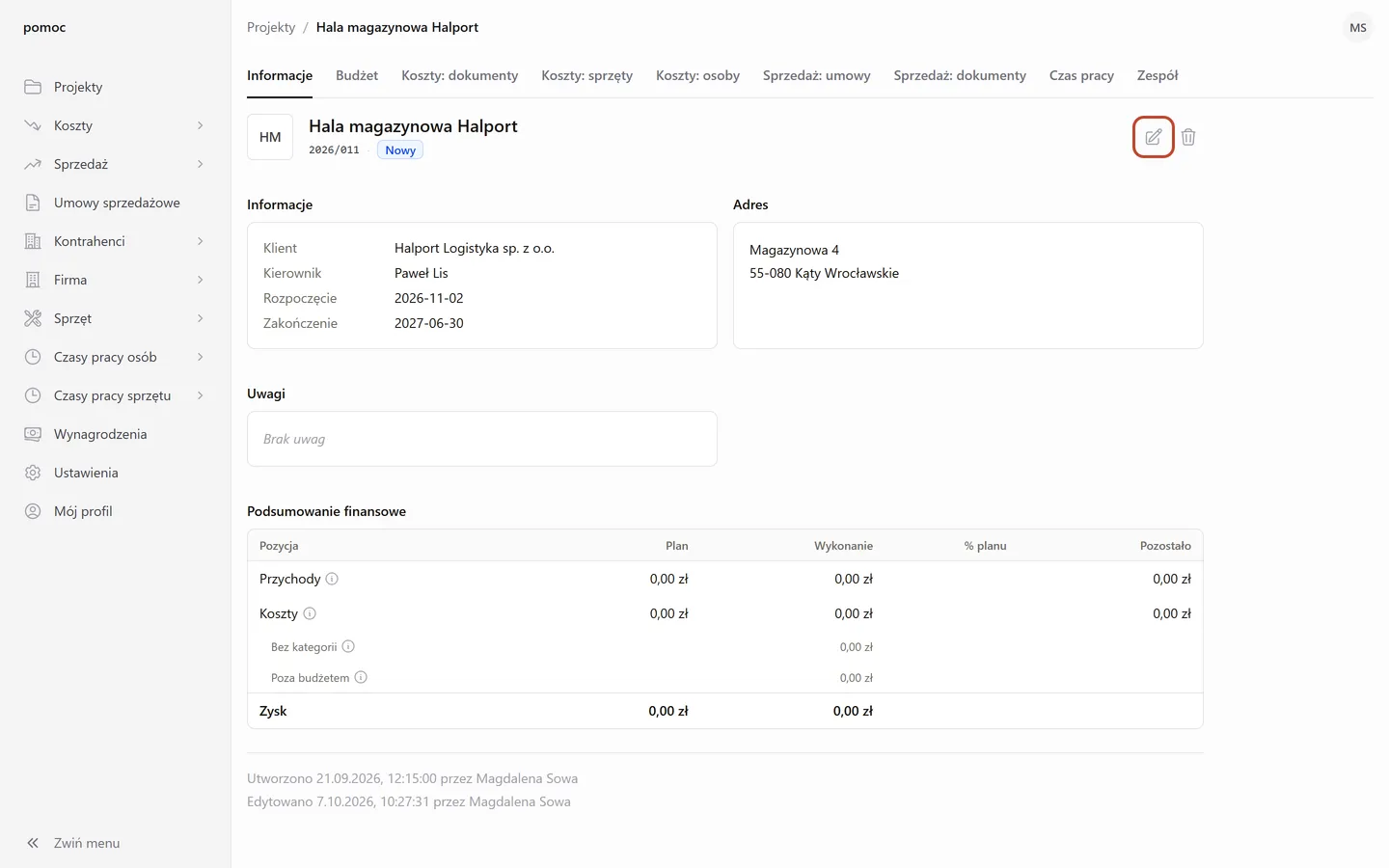Click the Wynagrodzenia money icon
This screenshot has width=1389, height=868.
point(33,434)
